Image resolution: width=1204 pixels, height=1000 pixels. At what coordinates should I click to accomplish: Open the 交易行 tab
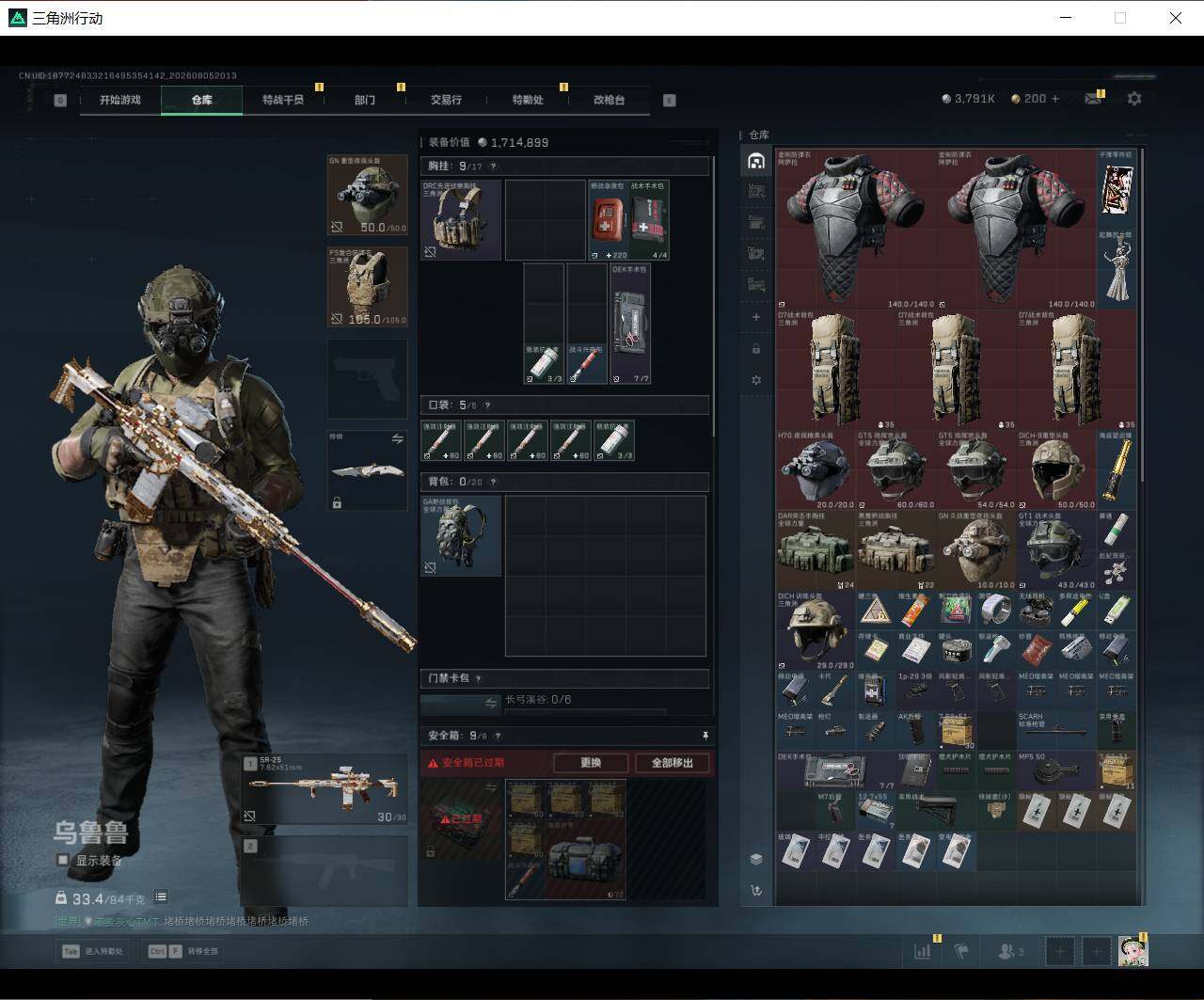[x=446, y=100]
